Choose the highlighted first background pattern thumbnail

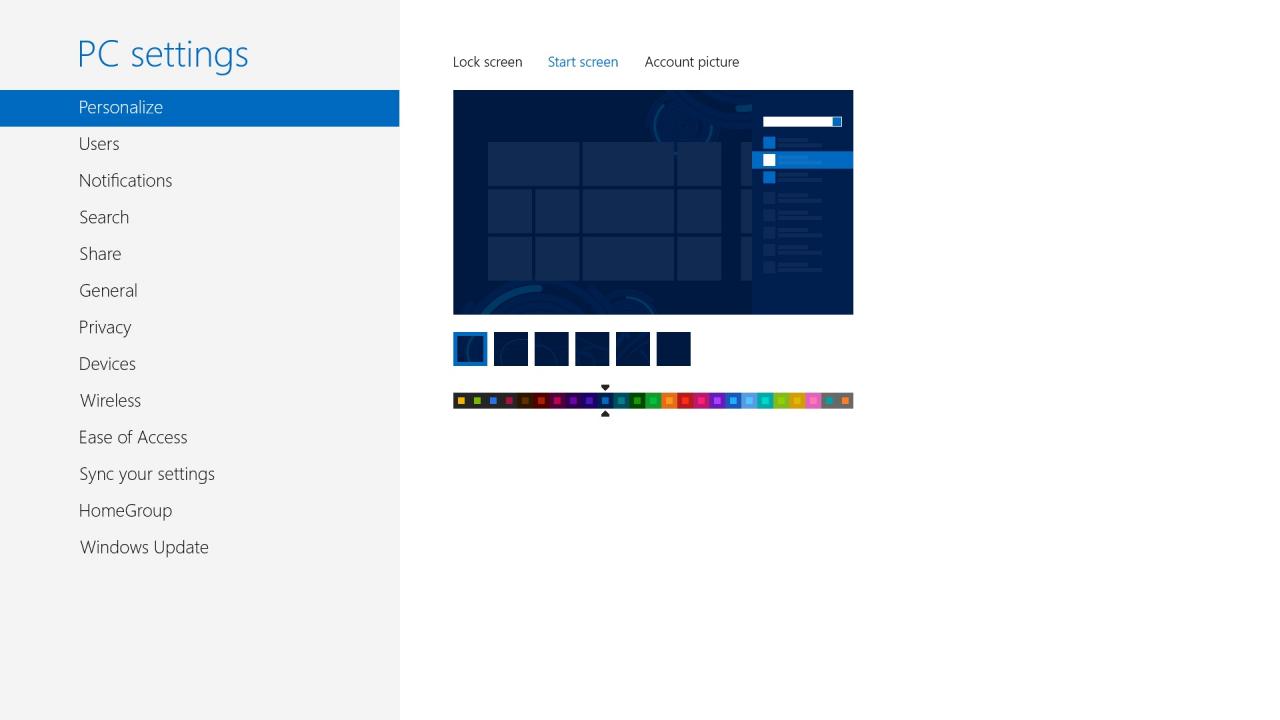470,349
